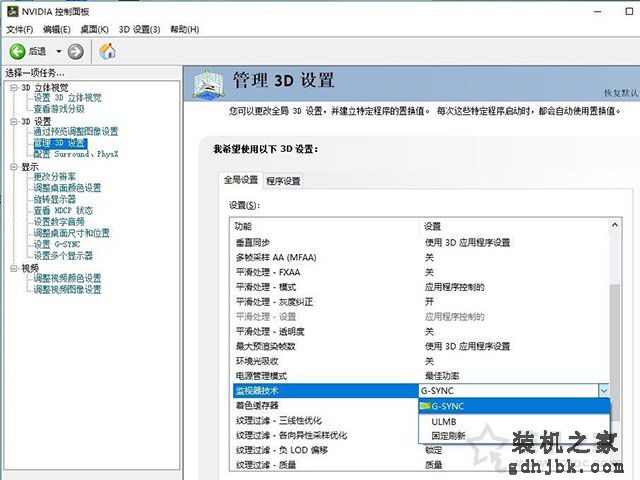Open 调整视频图像设置 task

click(67, 289)
